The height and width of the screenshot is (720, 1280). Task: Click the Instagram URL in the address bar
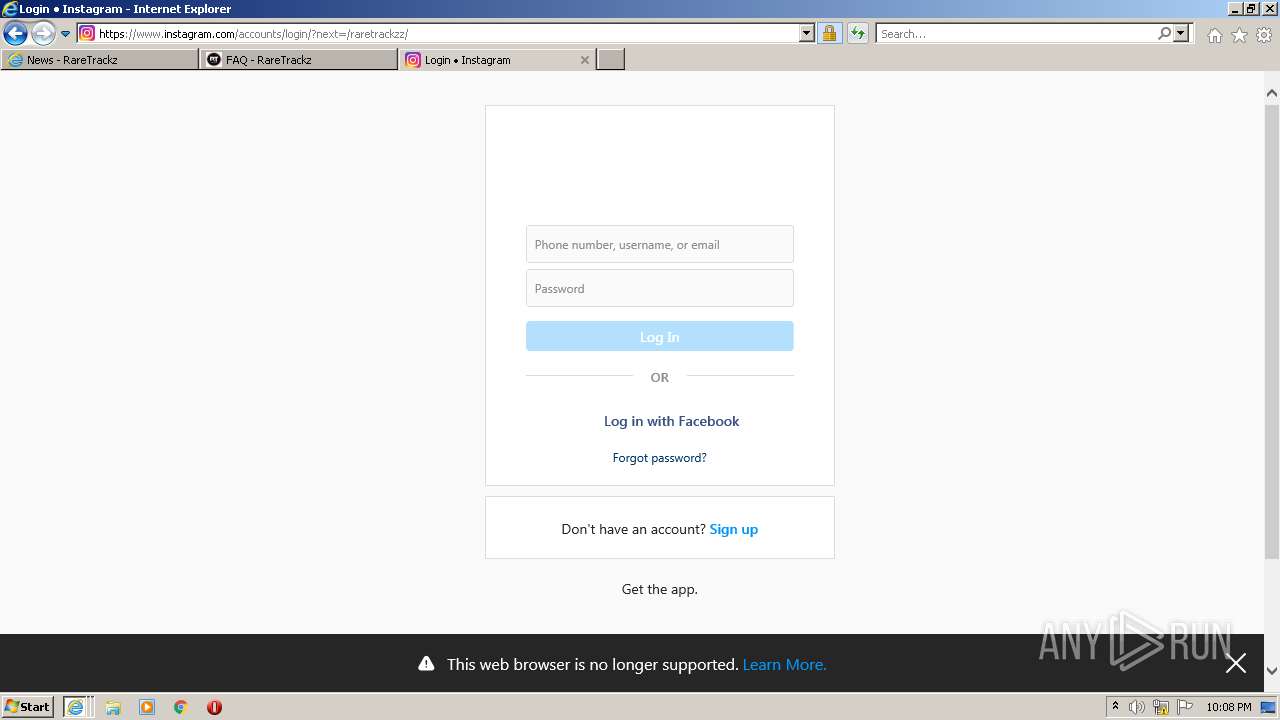(253, 34)
